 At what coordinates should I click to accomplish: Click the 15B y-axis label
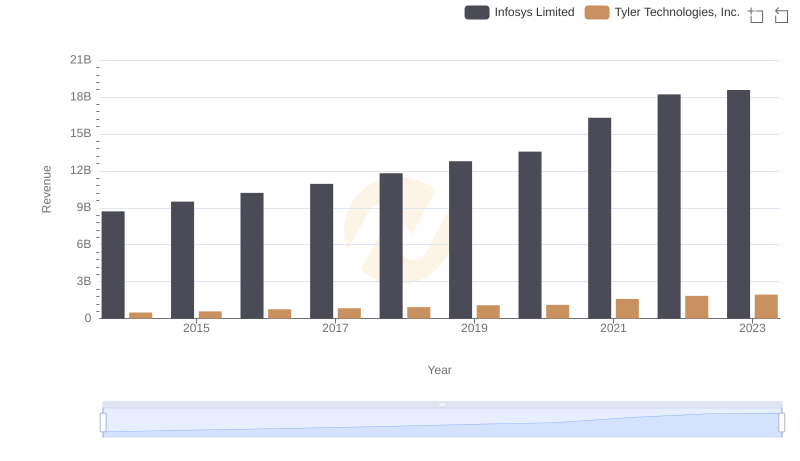[81, 134]
